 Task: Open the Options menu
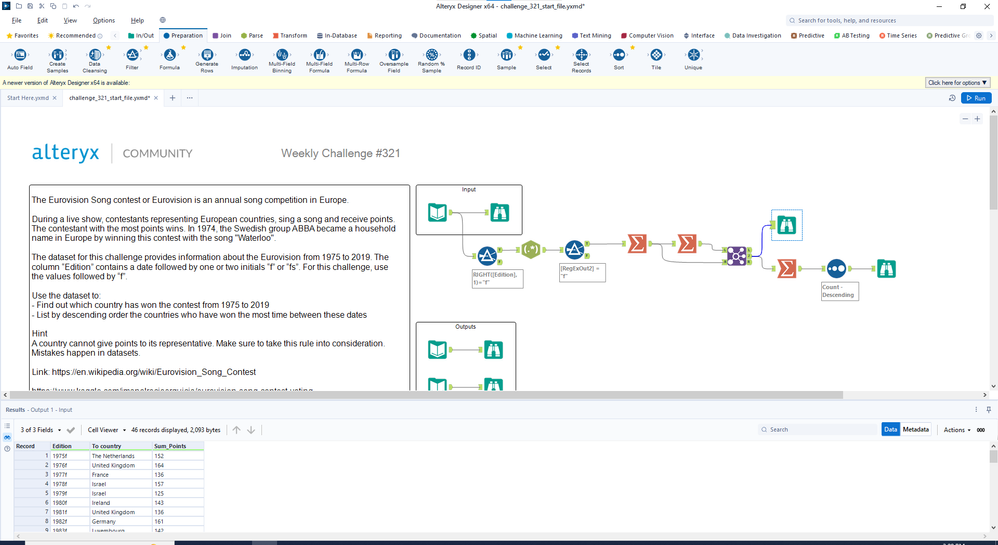click(104, 20)
